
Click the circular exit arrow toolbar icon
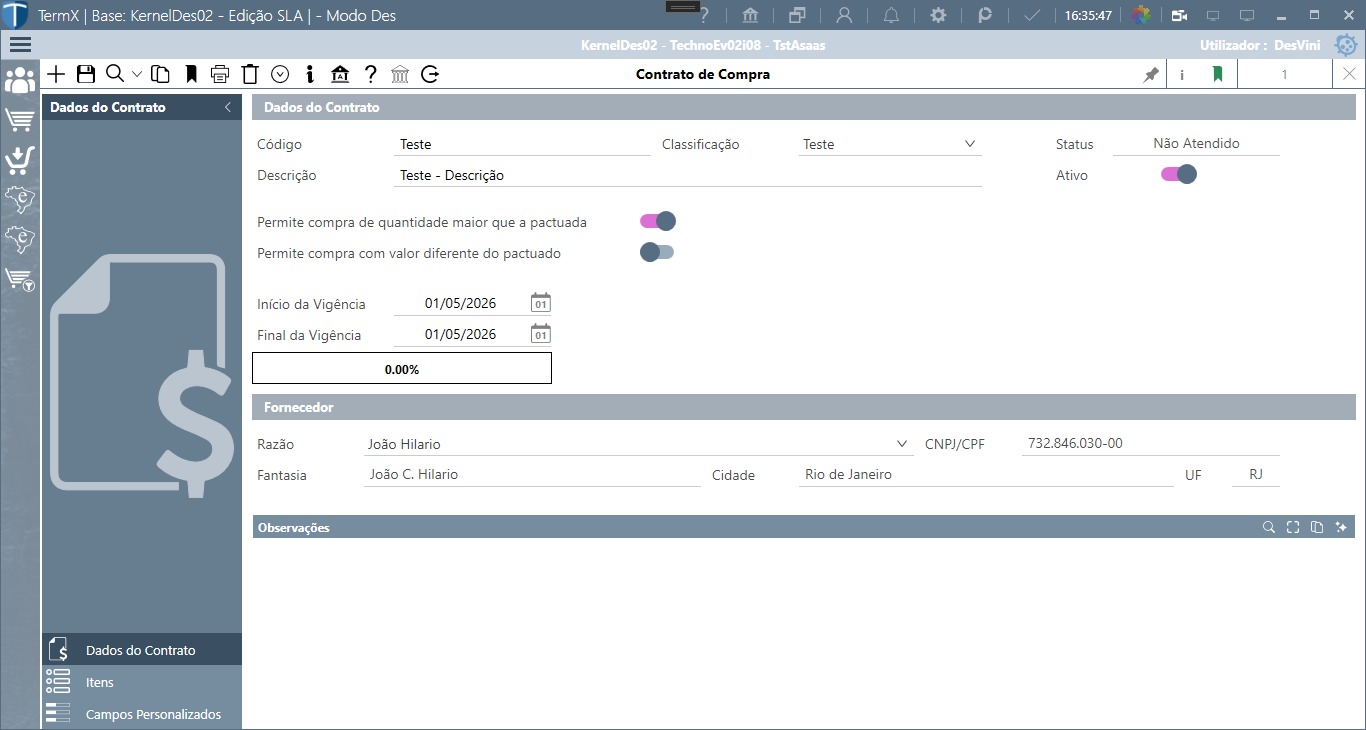coord(430,74)
